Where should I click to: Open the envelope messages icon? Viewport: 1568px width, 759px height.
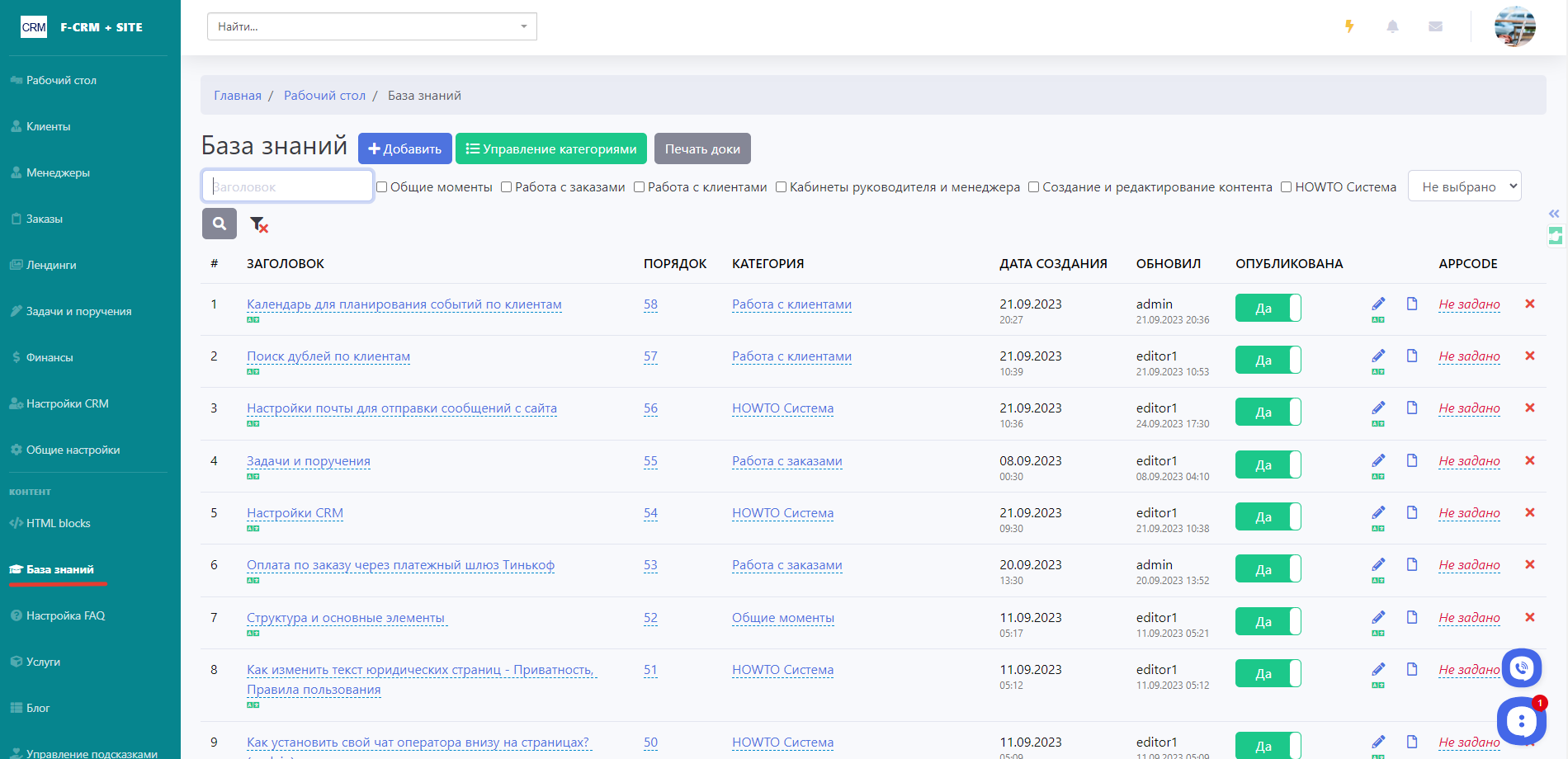tap(1435, 26)
